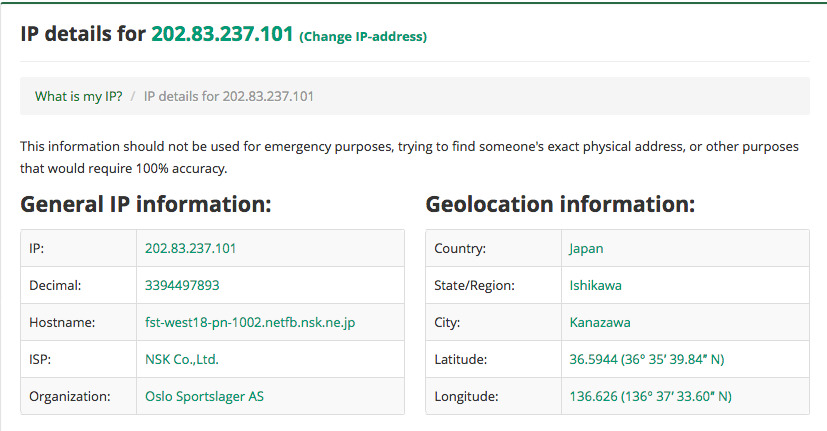Open hostname fst-west18-pn-1002.netfb.nsk.ne.jp

(250, 322)
